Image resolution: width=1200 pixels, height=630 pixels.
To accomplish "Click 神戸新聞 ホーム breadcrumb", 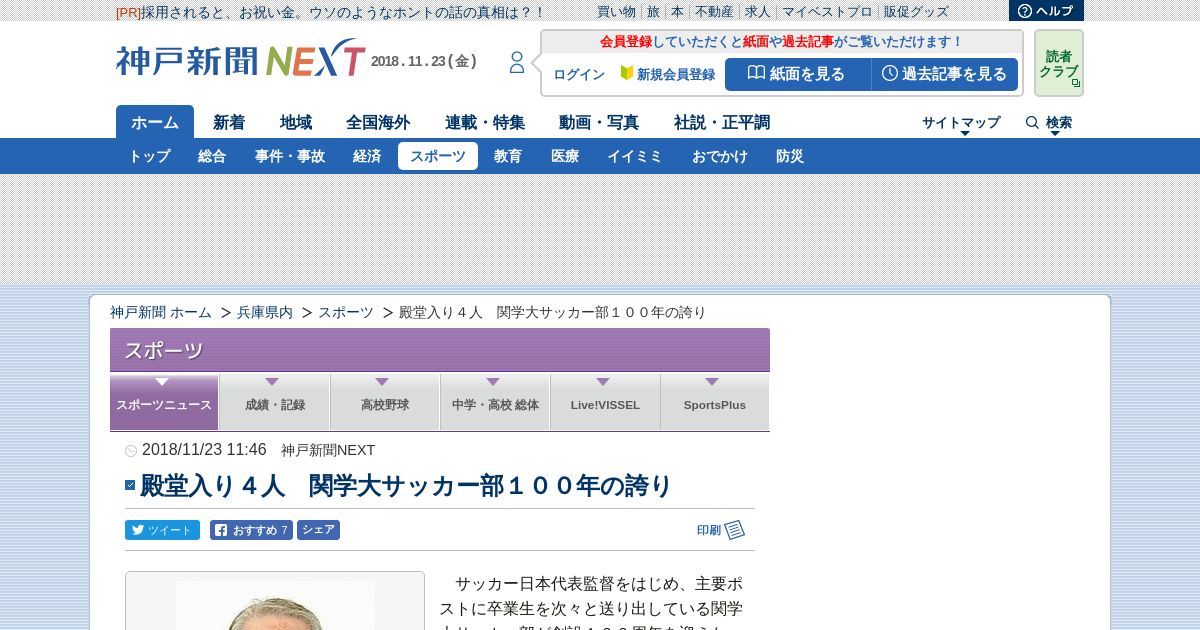I will point(161,312).
